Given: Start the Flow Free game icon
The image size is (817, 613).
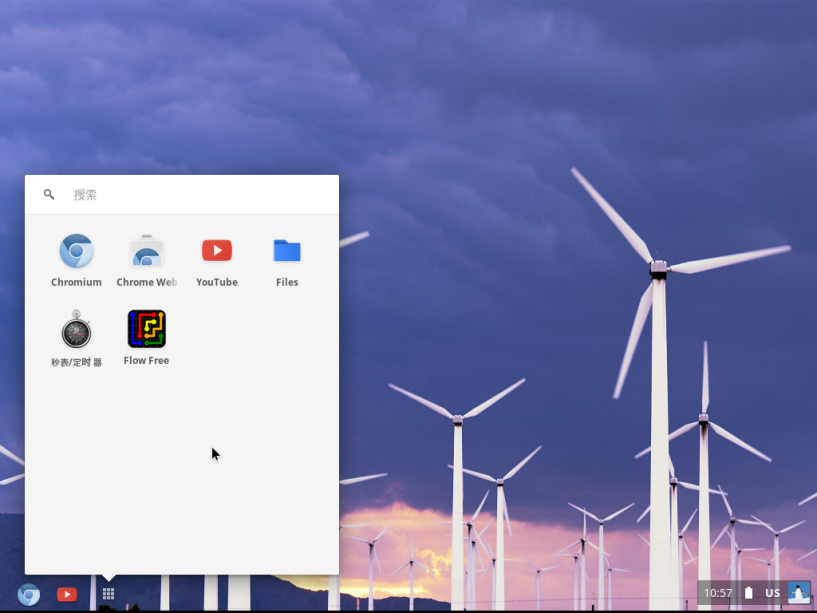Looking at the screenshot, I should tap(146, 329).
